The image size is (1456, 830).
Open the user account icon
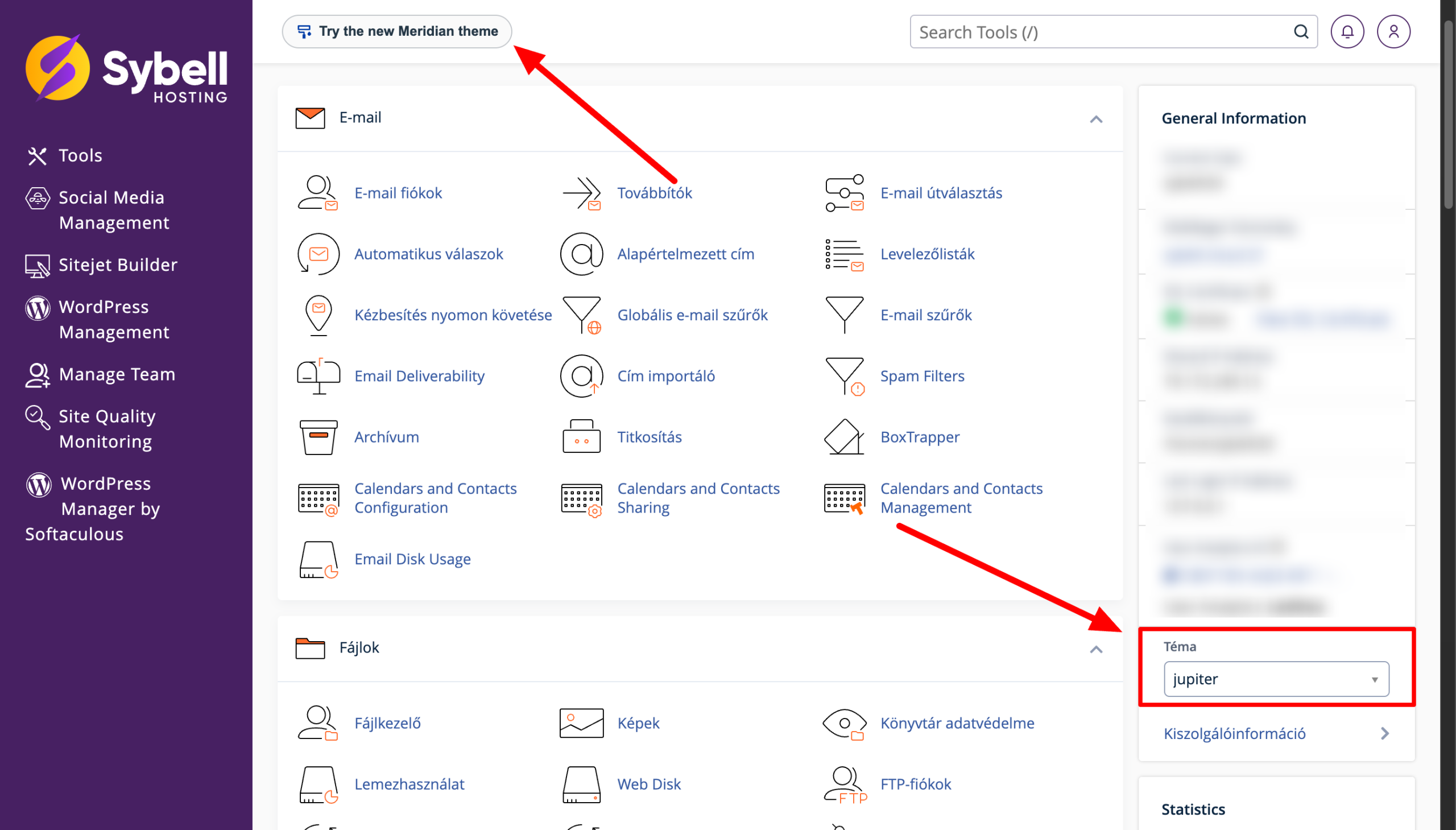tap(1393, 32)
